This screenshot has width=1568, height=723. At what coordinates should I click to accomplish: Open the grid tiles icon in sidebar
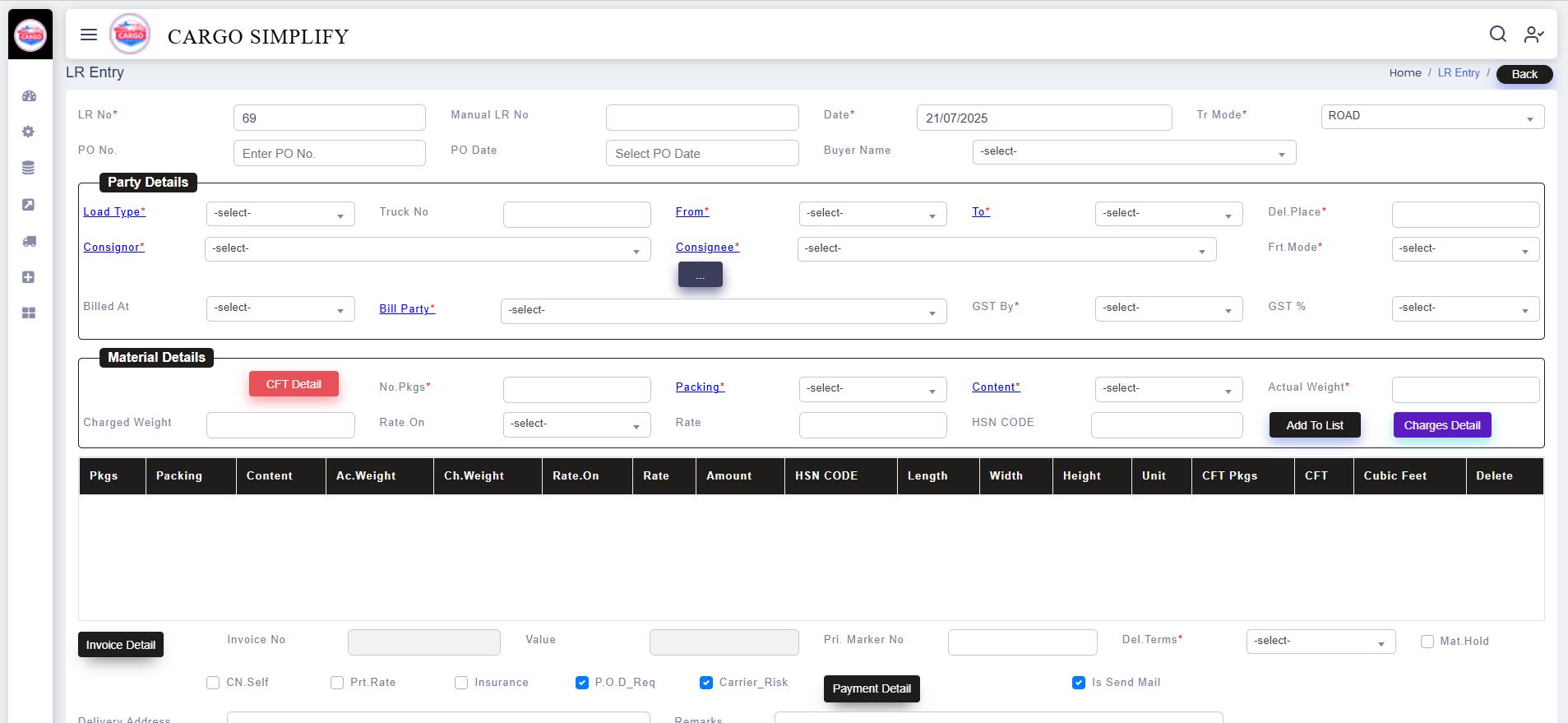tap(29, 313)
